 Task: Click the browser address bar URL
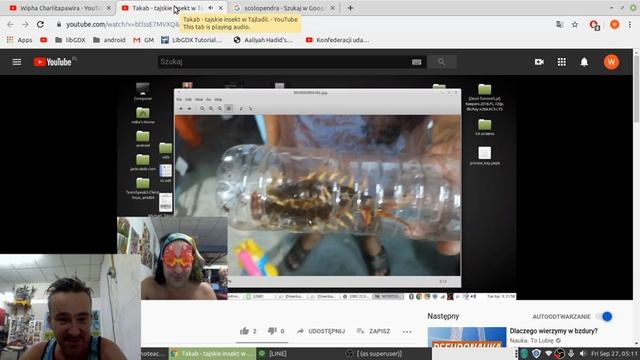pos(122,24)
